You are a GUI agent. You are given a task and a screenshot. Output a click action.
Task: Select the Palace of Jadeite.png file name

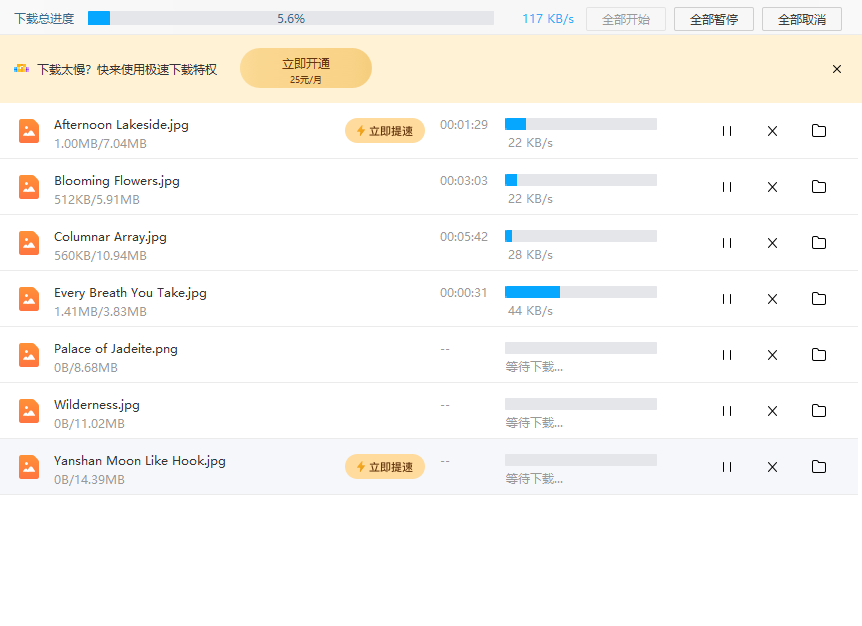click(115, 349)
